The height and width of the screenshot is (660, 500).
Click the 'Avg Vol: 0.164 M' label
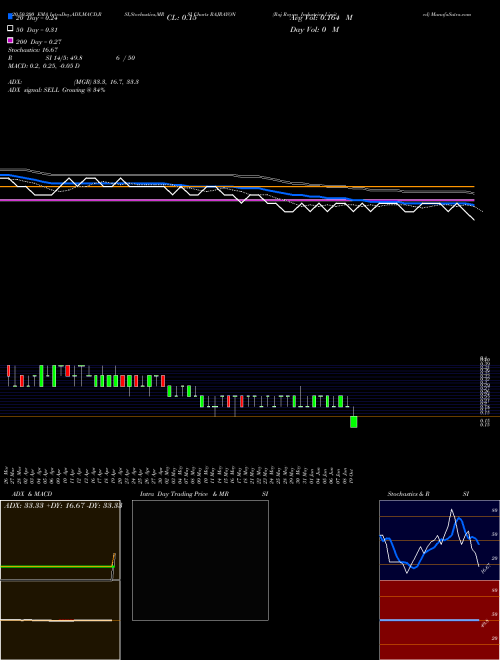pos(321,18)
